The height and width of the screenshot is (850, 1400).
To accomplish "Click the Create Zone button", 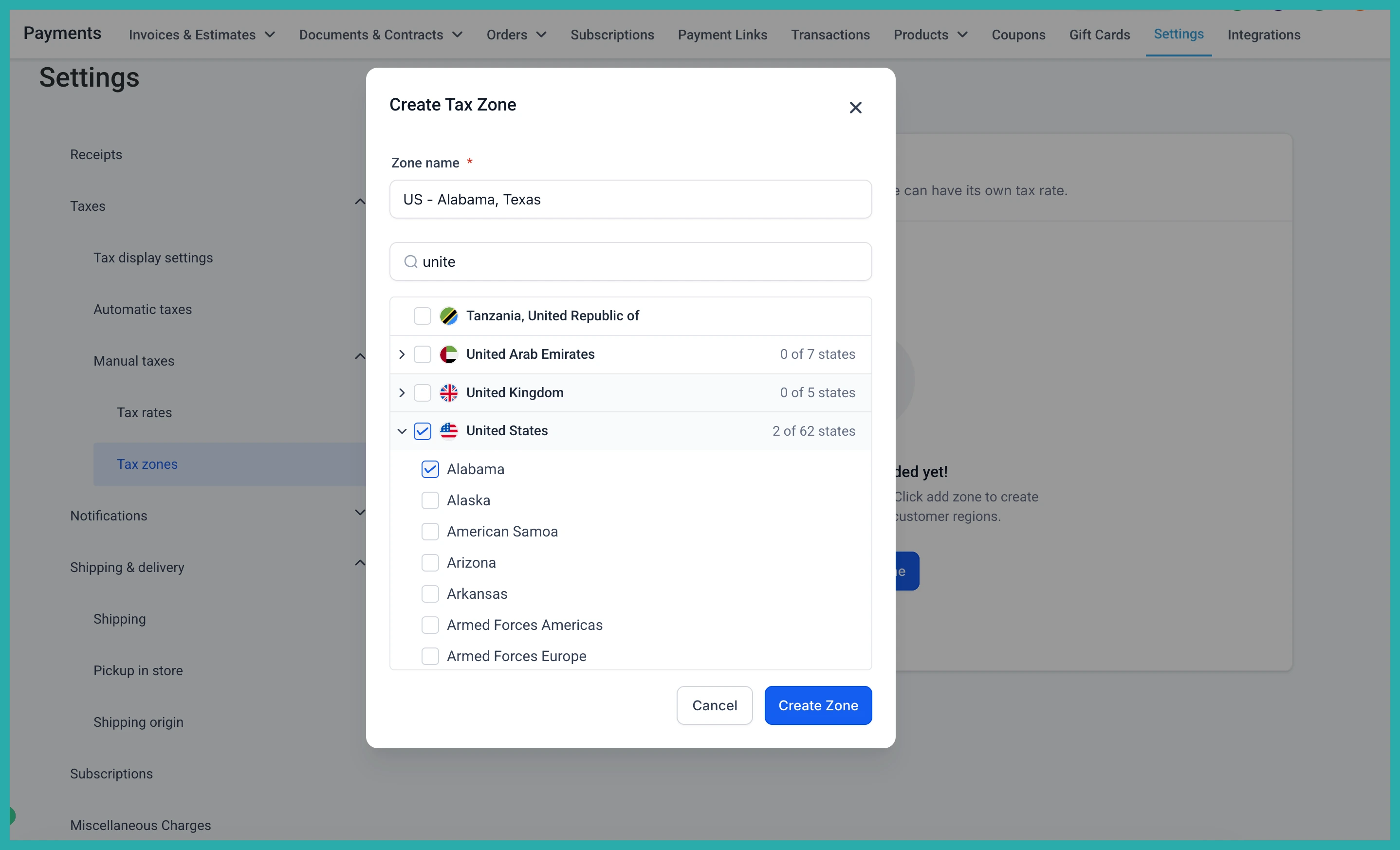I will tap(818, 705).
